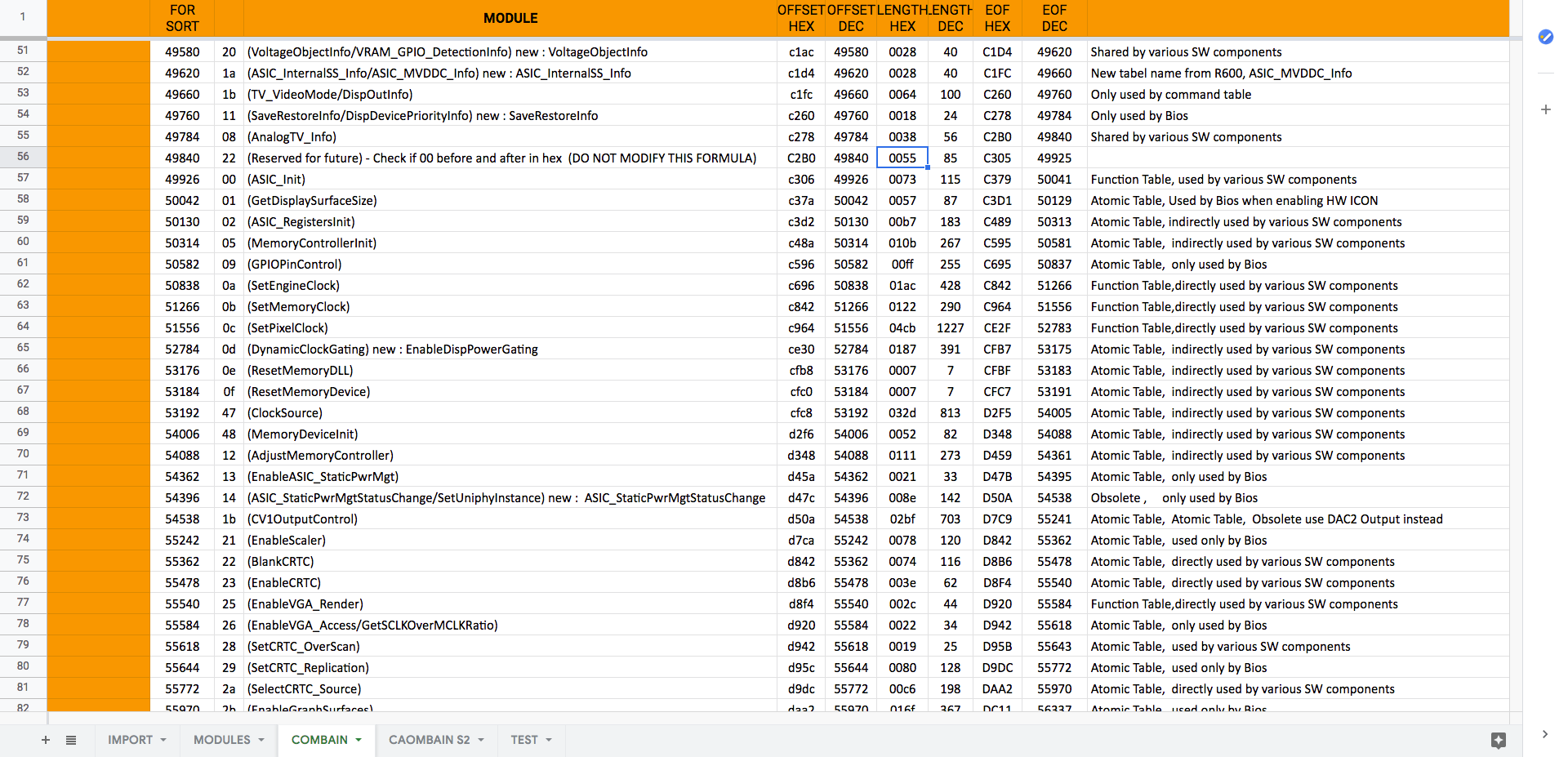Select frozen row 1 by its row header
1568x757 pixels.
23,17
